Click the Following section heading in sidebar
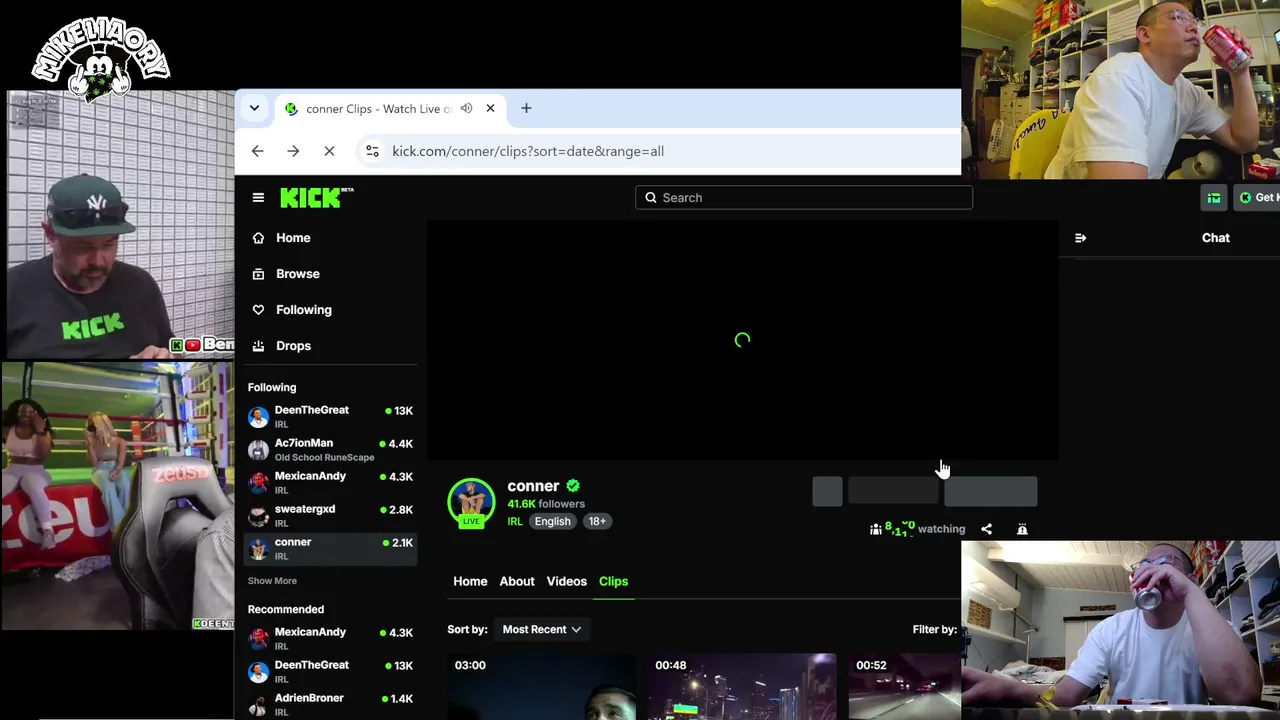This screenshot has height=720, width=1280. (x=272, y=387)
